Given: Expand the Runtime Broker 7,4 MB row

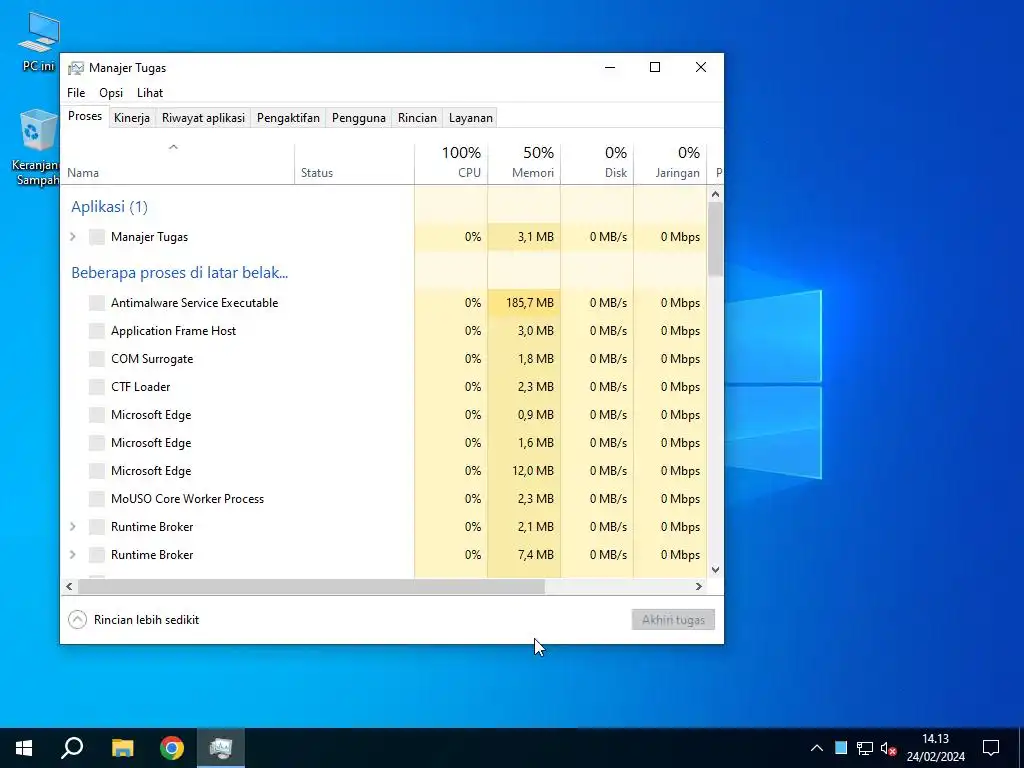Looking at the screenshot, I should pos(73,555).
